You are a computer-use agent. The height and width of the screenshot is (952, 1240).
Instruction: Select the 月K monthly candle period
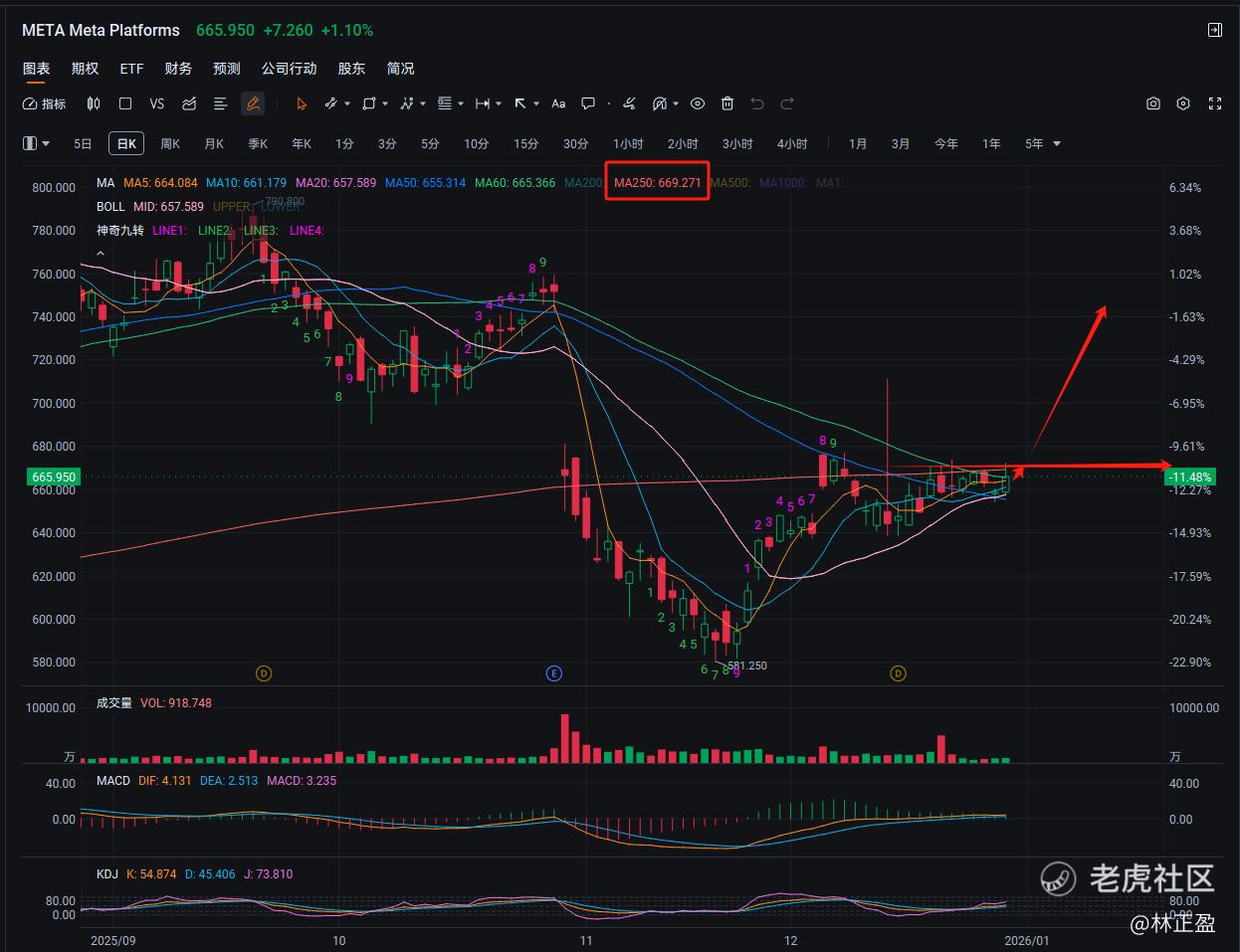[x=214, y=144]
